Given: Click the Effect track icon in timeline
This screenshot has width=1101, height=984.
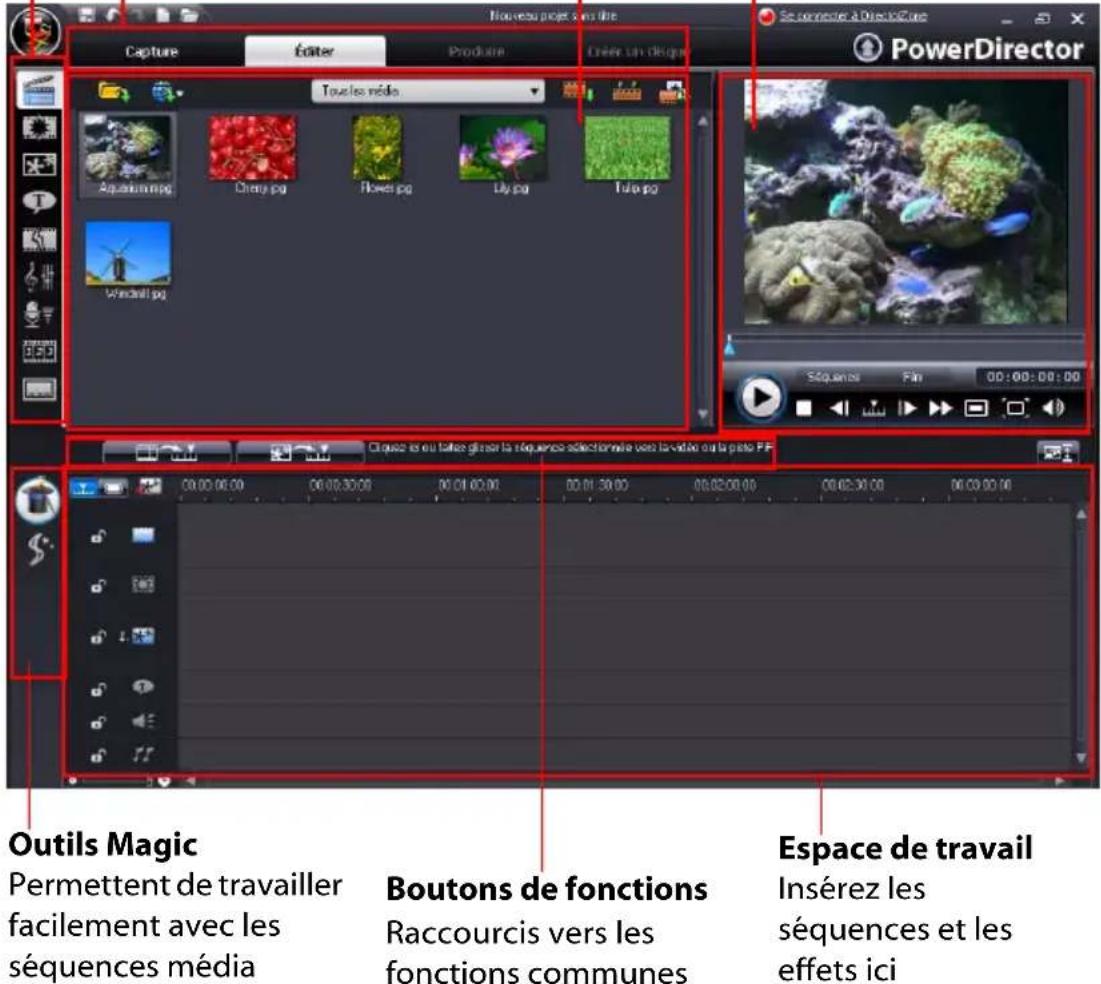Looking at the screenshot, I should [143, 584].
